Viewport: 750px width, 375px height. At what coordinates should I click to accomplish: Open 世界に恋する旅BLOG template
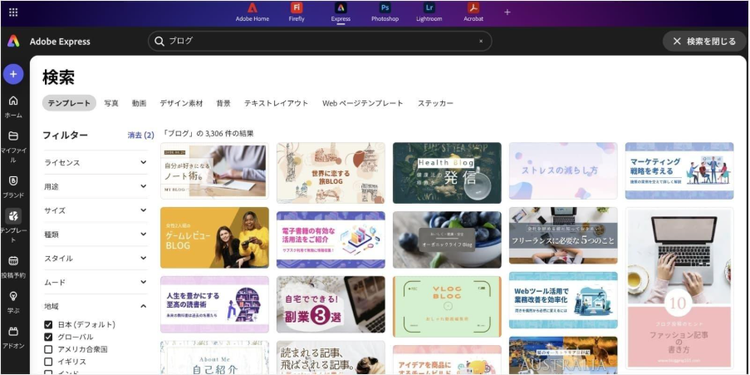point(331,173)
